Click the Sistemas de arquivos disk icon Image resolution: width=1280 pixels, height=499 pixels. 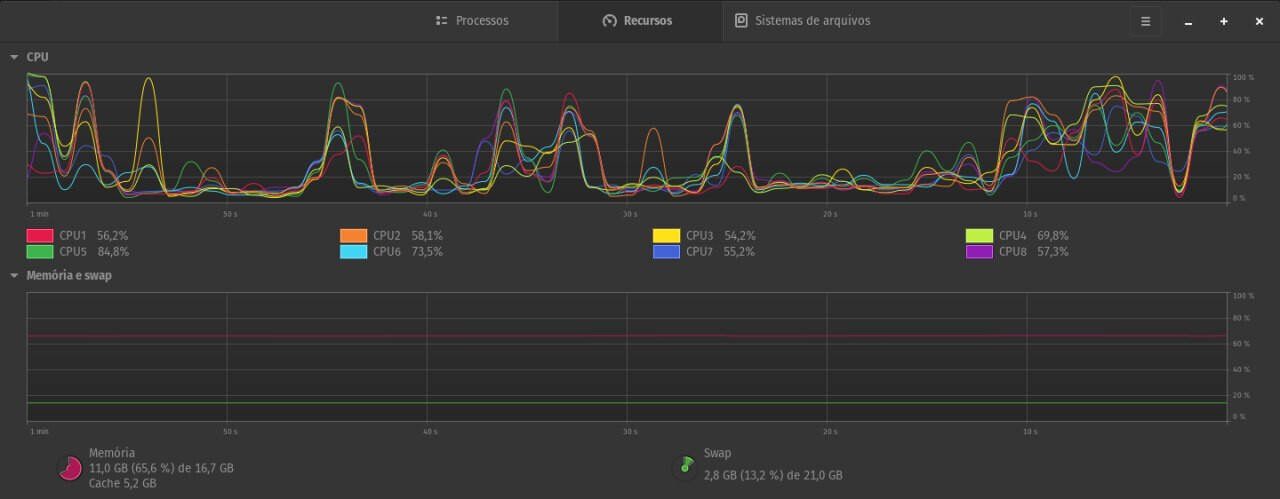coord(741,21)
